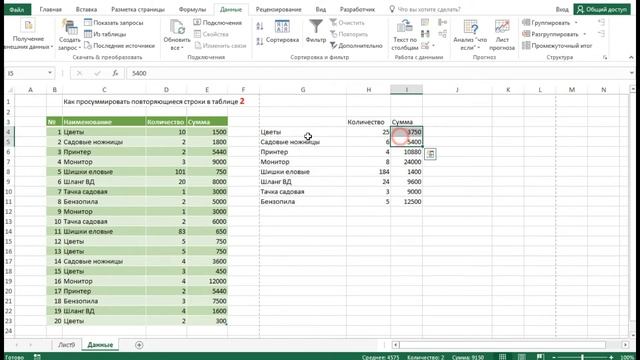Open the Анализ "что если" dropdown
640x360 pixels.
point(470,35)
